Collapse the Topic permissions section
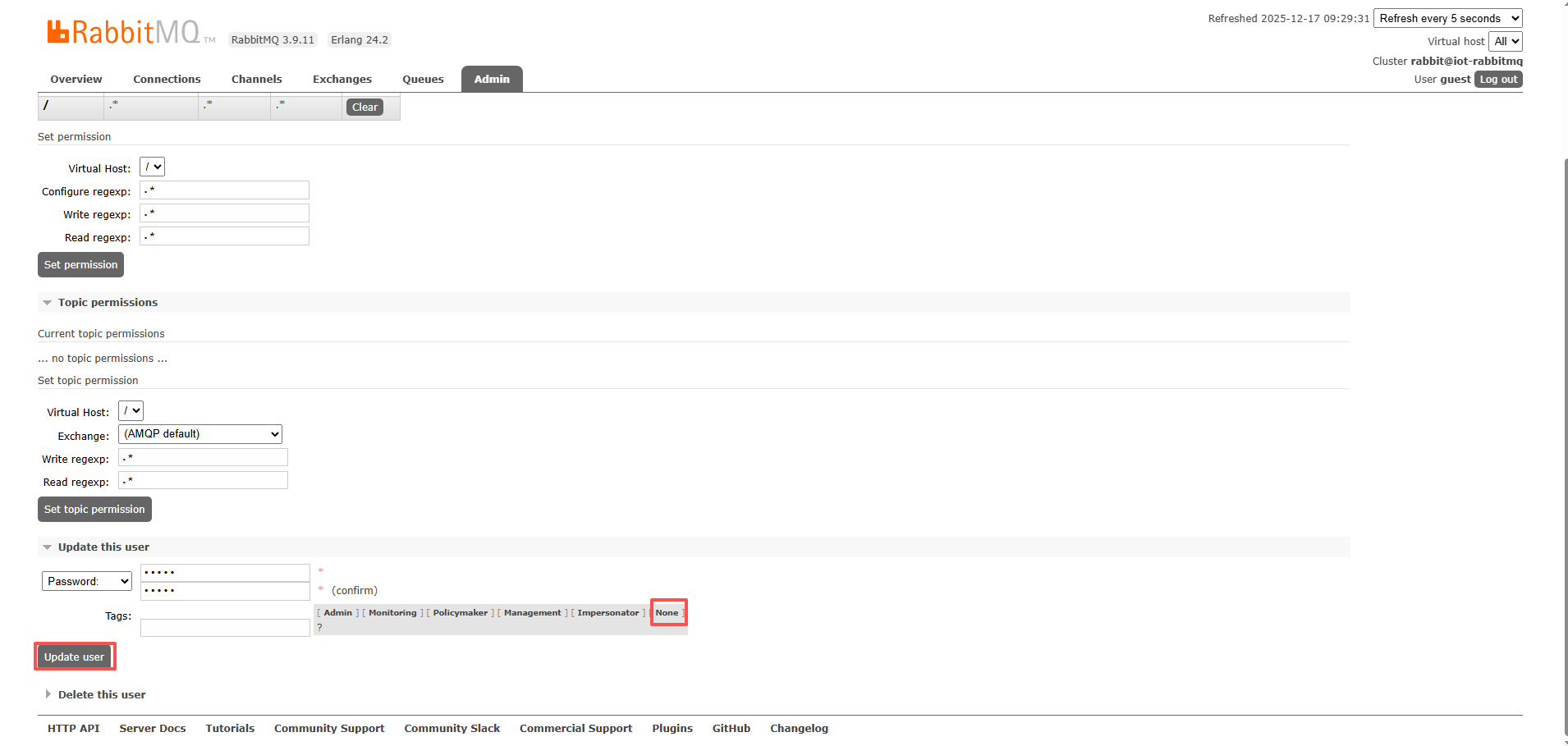Image resolution: width=1568 pixels, height=746 pixels. [x=107, y=303]
